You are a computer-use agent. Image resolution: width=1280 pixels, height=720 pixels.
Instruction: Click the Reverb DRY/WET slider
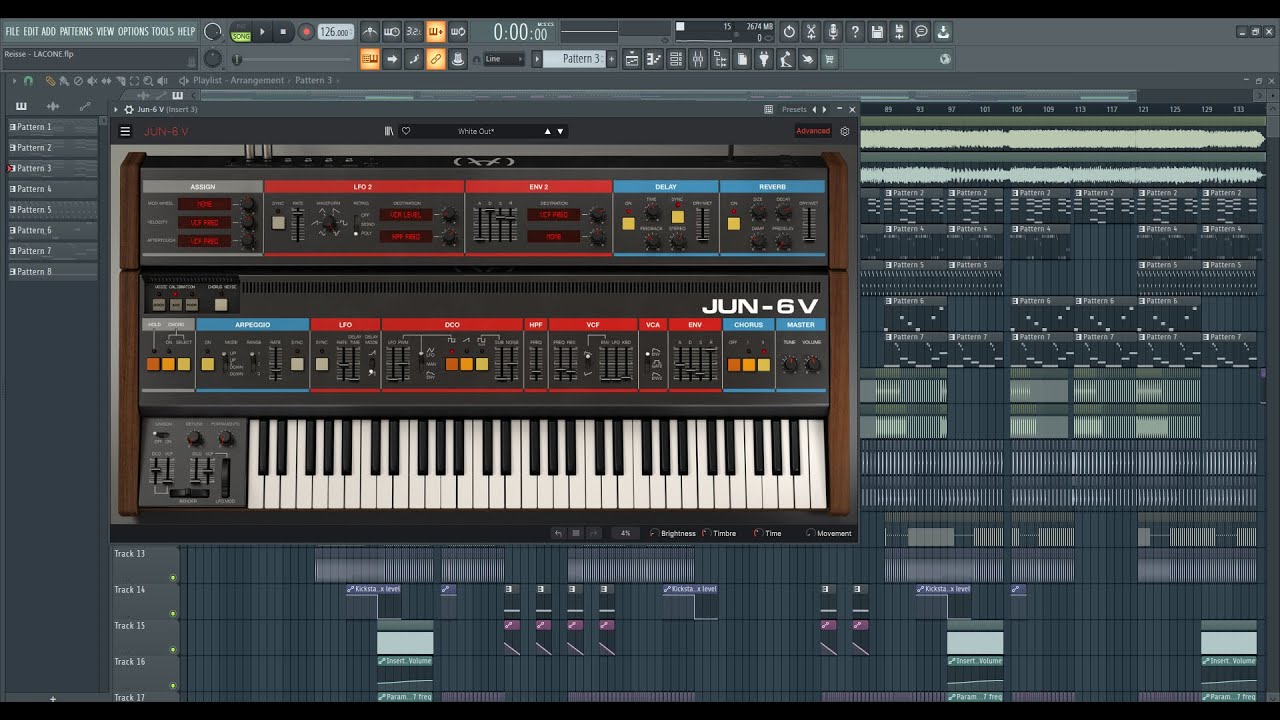[x=808, y=225]
